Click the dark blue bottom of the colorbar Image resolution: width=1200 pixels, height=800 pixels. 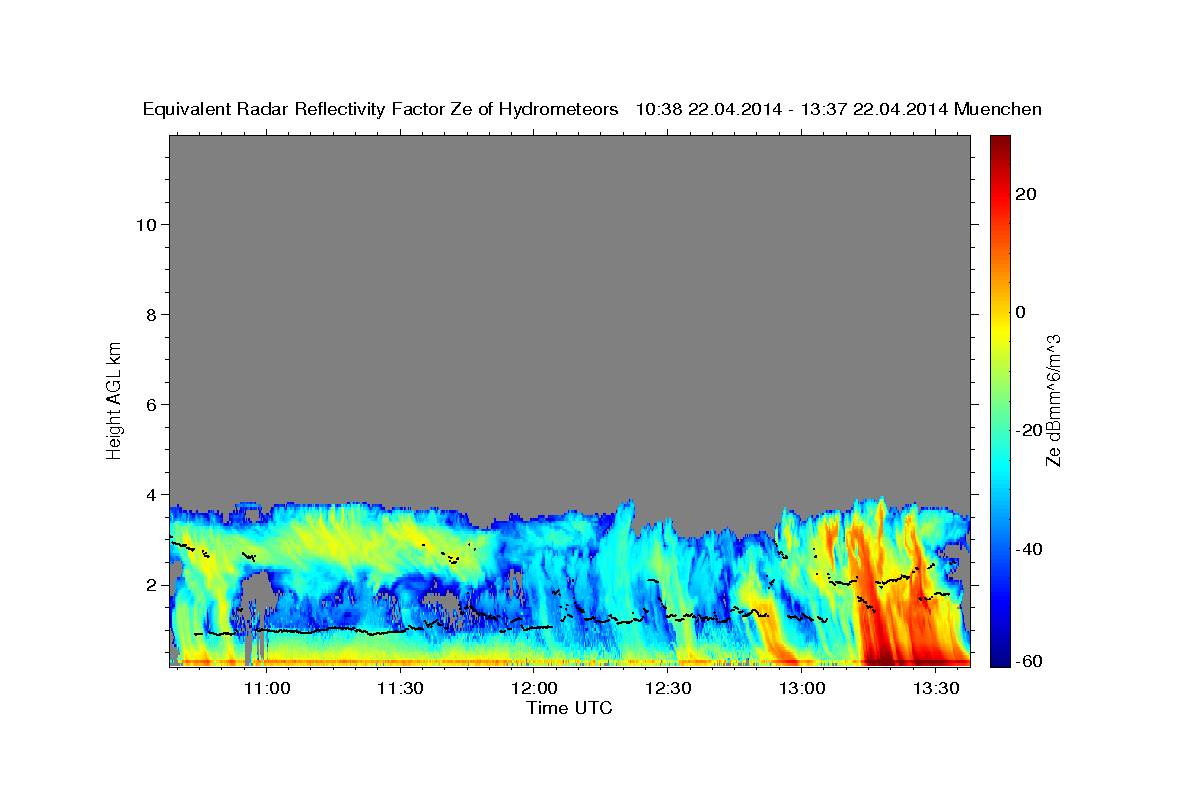point(1001,658)
